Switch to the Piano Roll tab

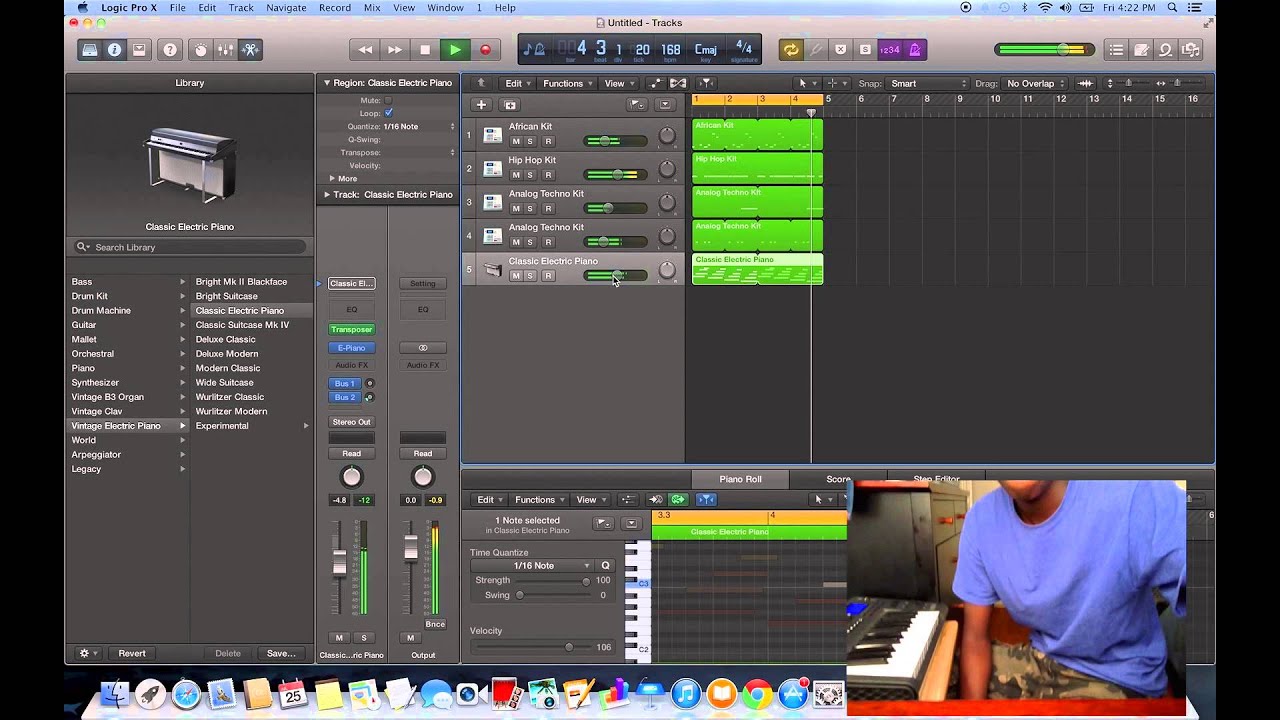pos(740,479)
